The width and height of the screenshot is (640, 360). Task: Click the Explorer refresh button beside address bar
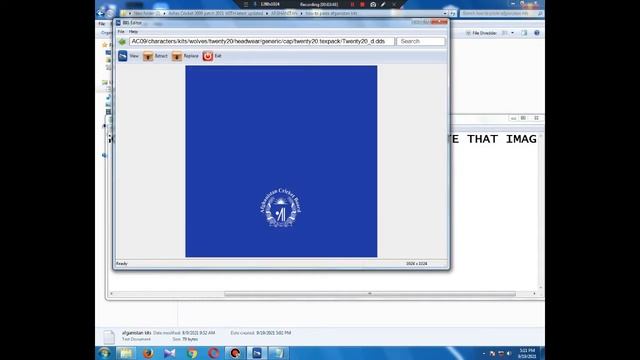click(453, 13)
